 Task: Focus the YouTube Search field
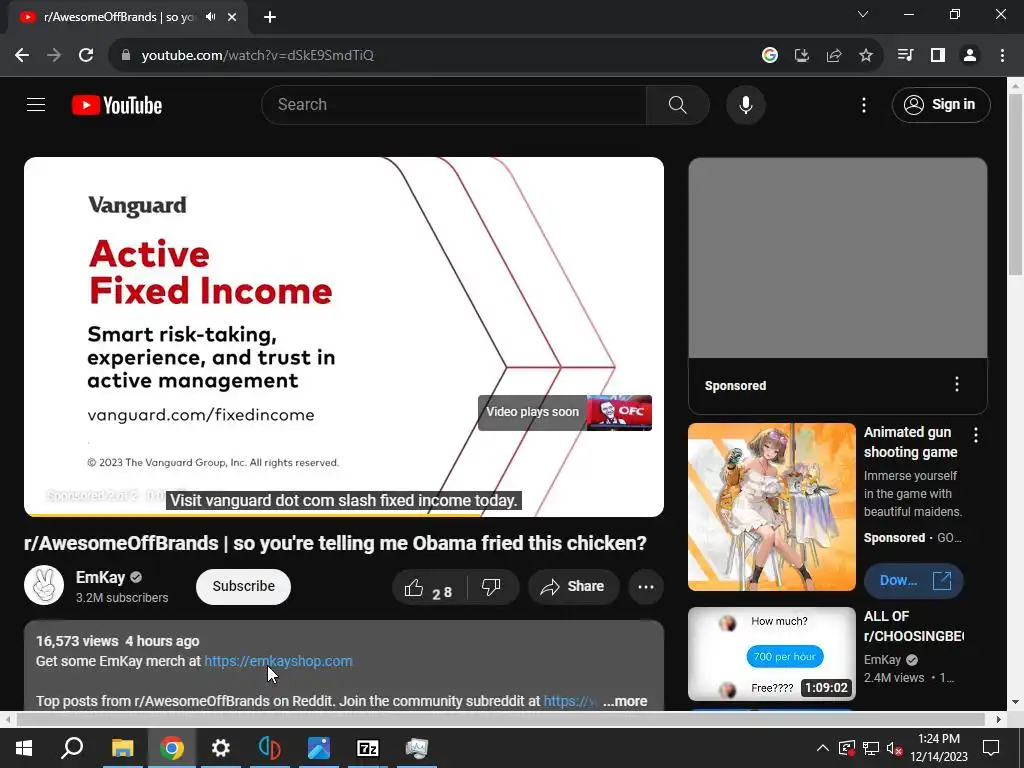point(454,104)
